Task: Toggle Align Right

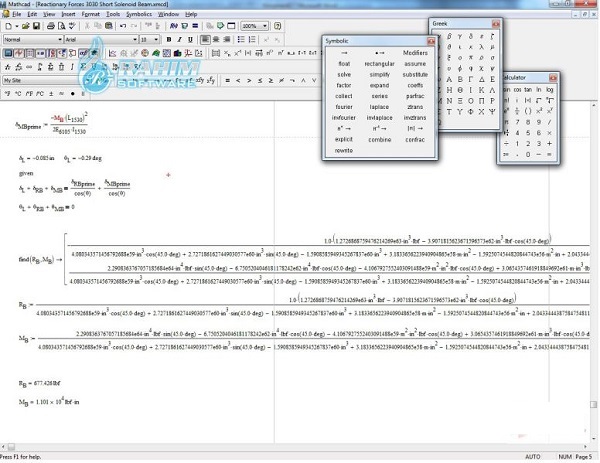Action: click(x=227, y=39)
